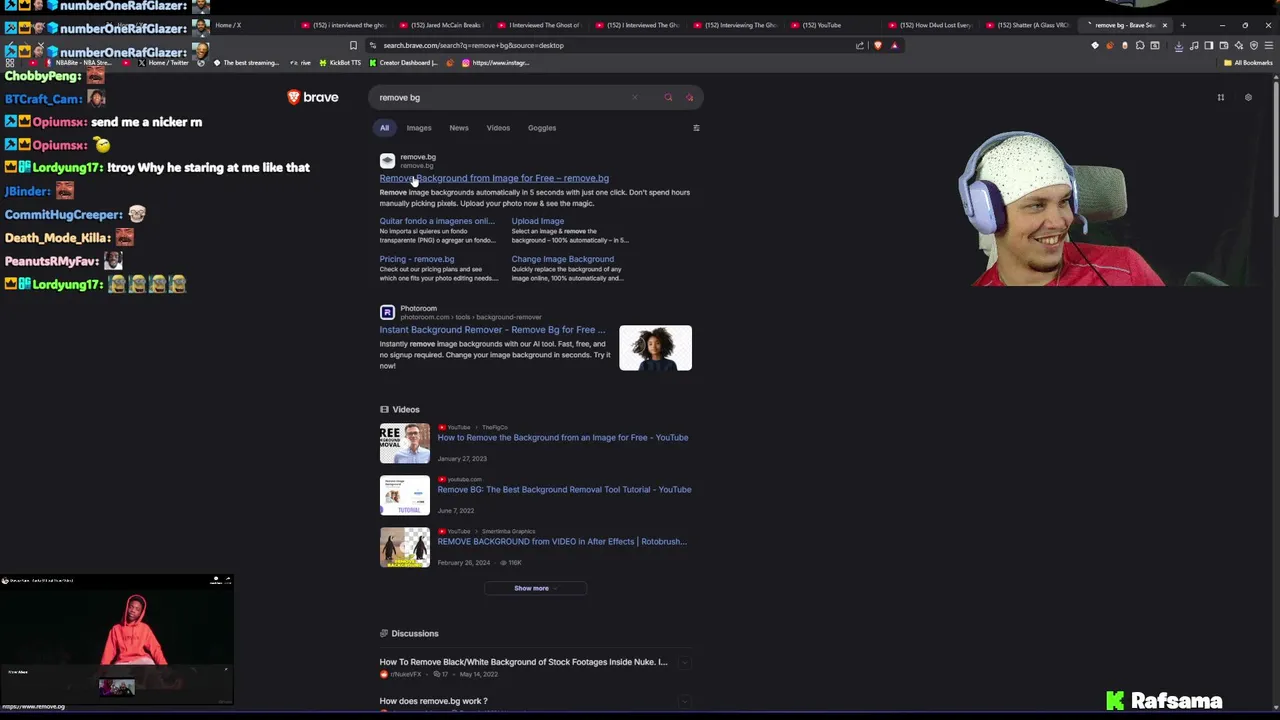Click the browser address bar URL
The image size is (1280, 720).
point(473,45)
